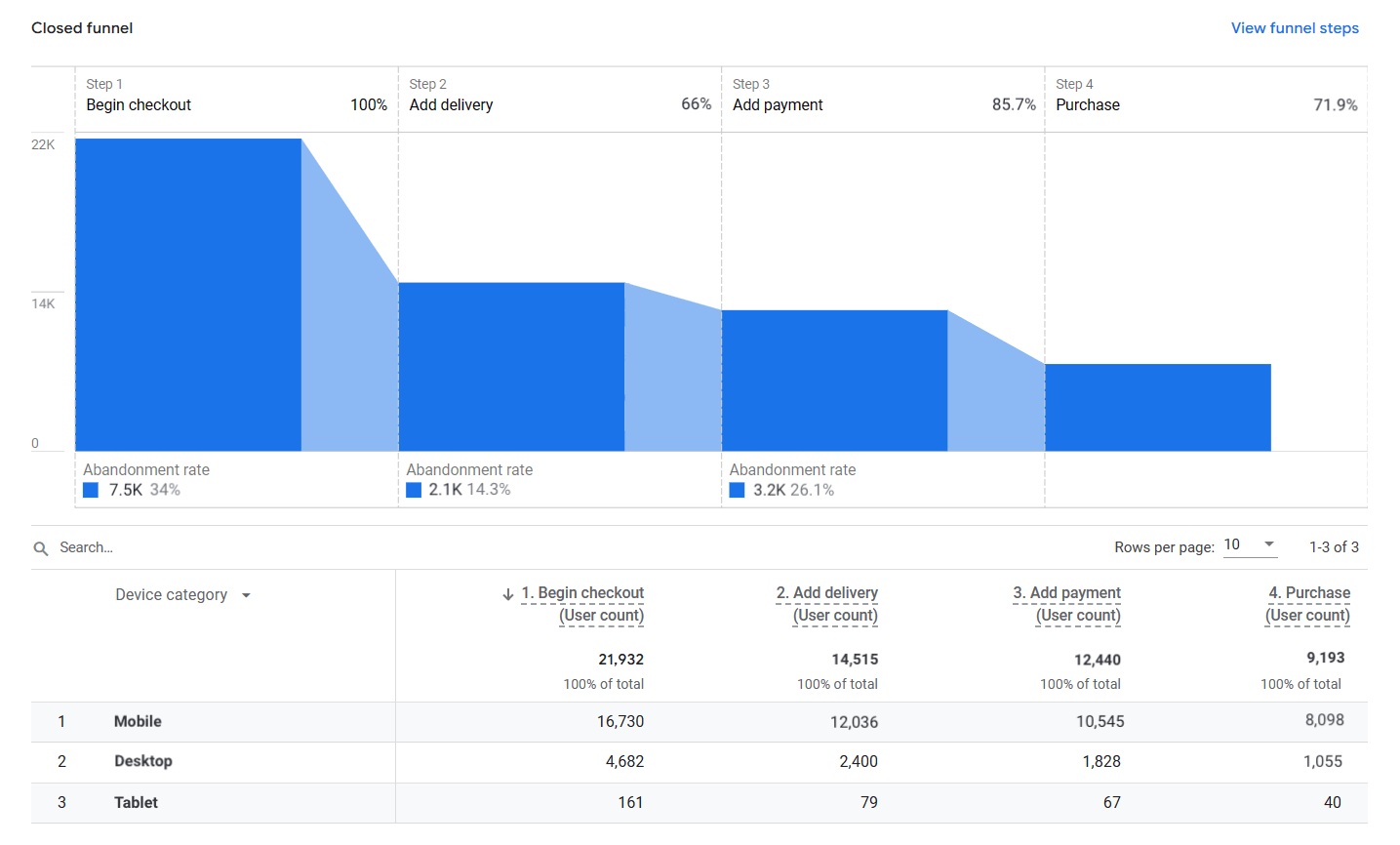Open the View funnel steps link

pyautogui.click(x=1294, y=28)
